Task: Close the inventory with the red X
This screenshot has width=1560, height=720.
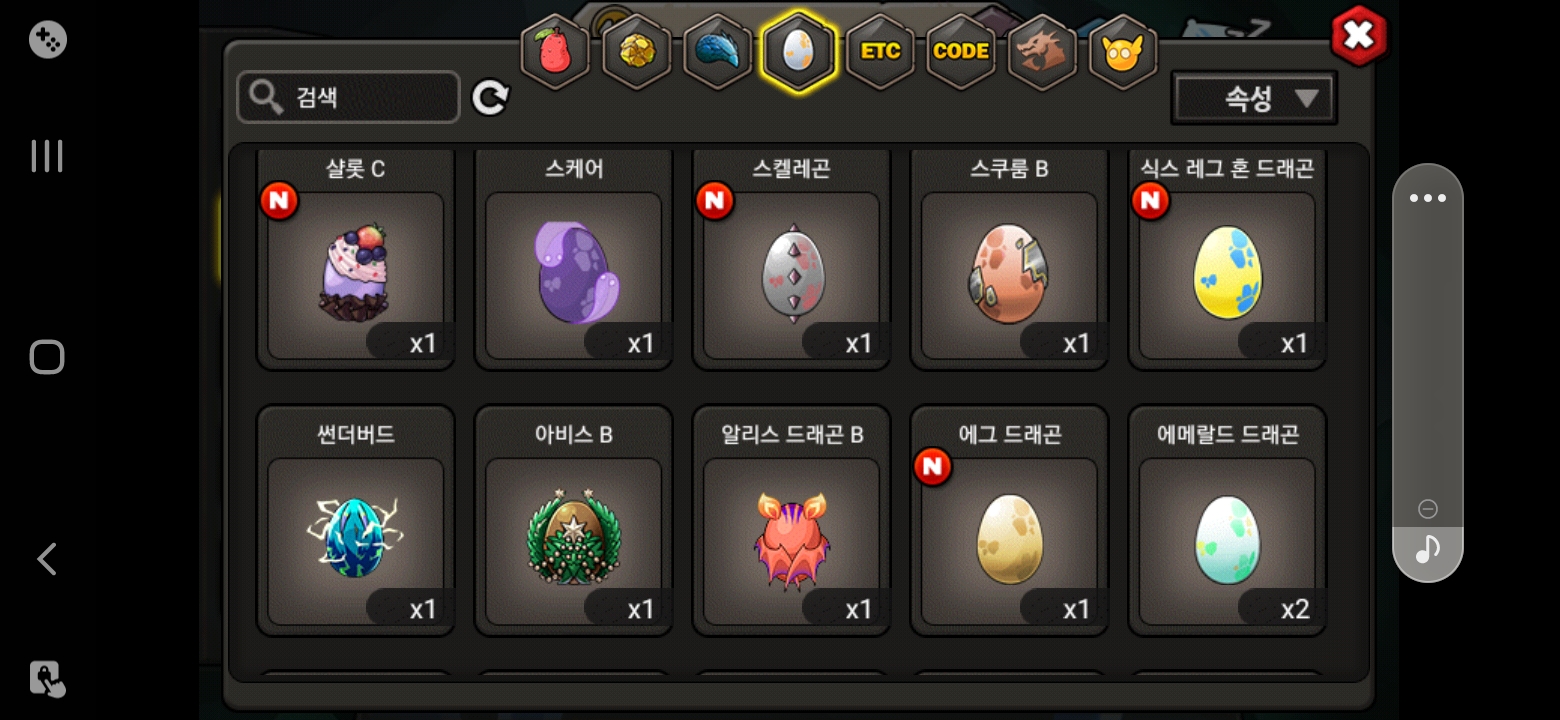Action: pos(1359,36)
